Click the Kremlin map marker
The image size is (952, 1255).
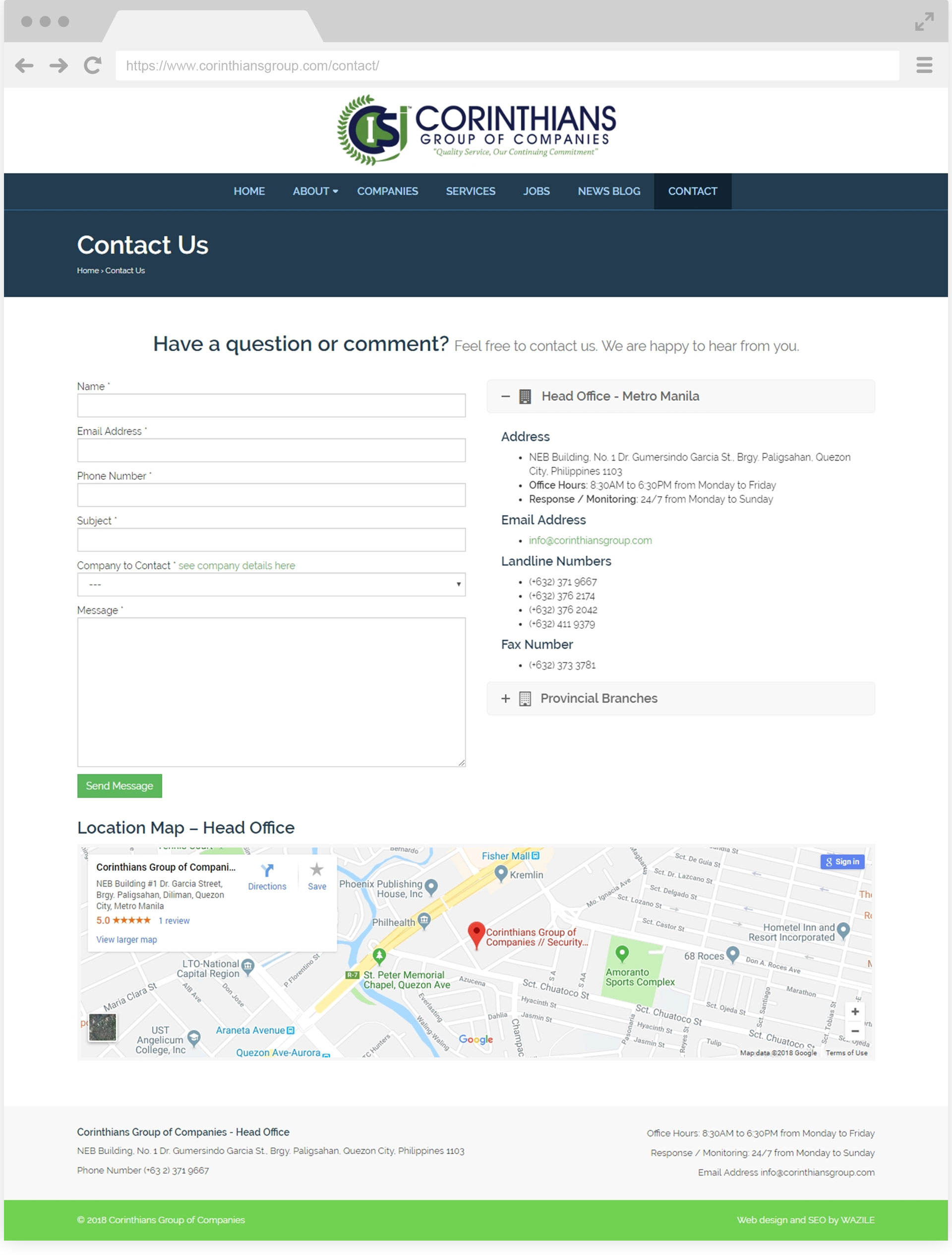tap(500, 874)
